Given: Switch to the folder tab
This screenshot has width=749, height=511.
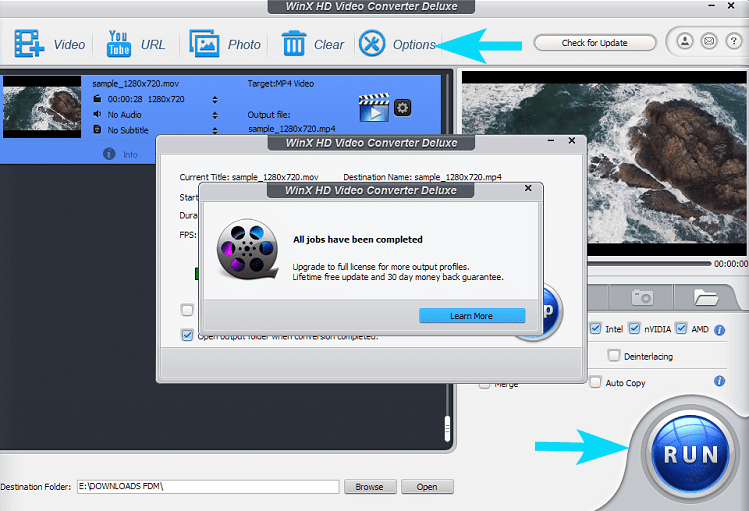Looking at the screenshot, I should [x=708, y=297].
